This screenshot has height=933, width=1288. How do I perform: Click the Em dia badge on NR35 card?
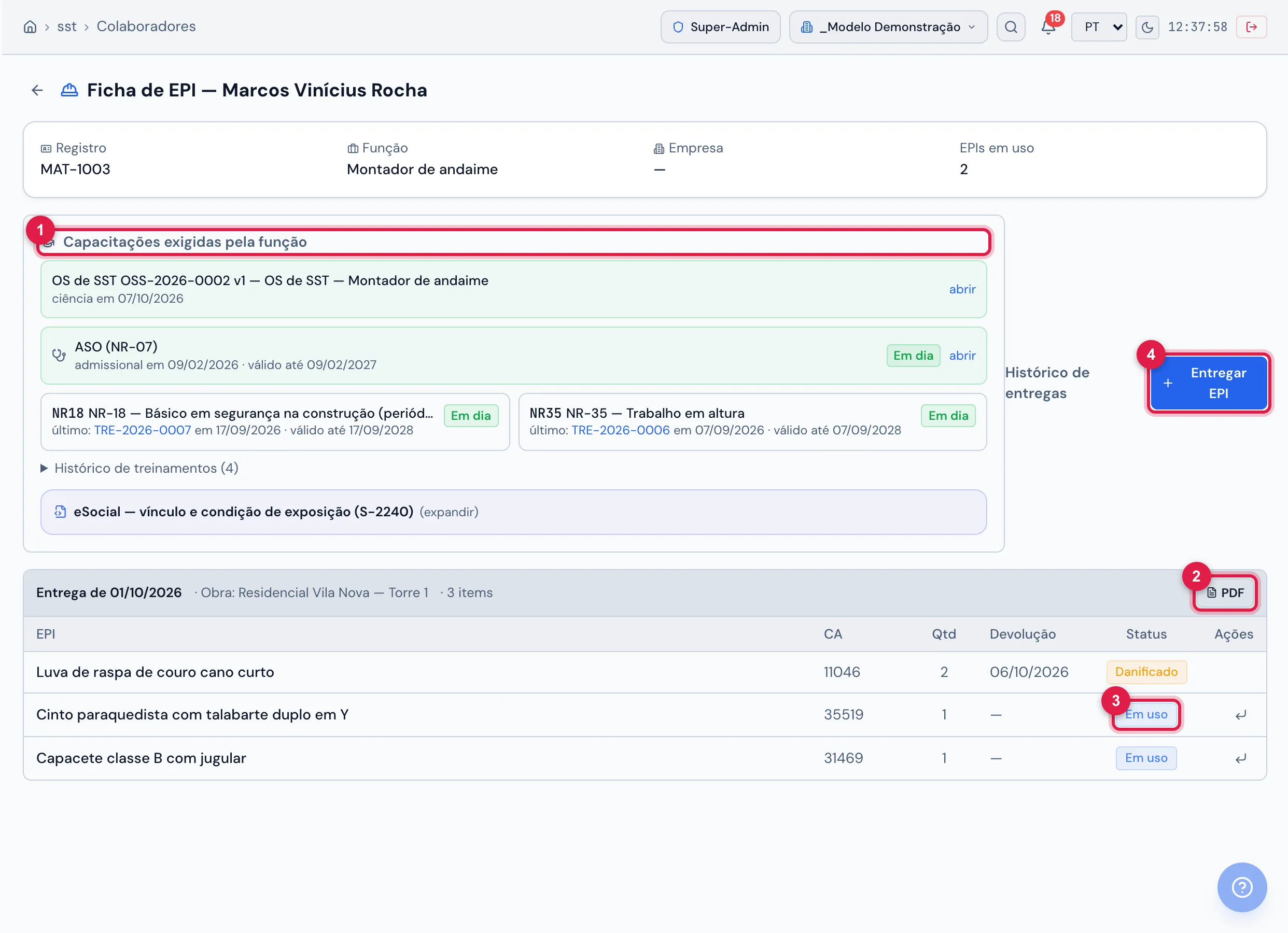click(x=948, y=416)
